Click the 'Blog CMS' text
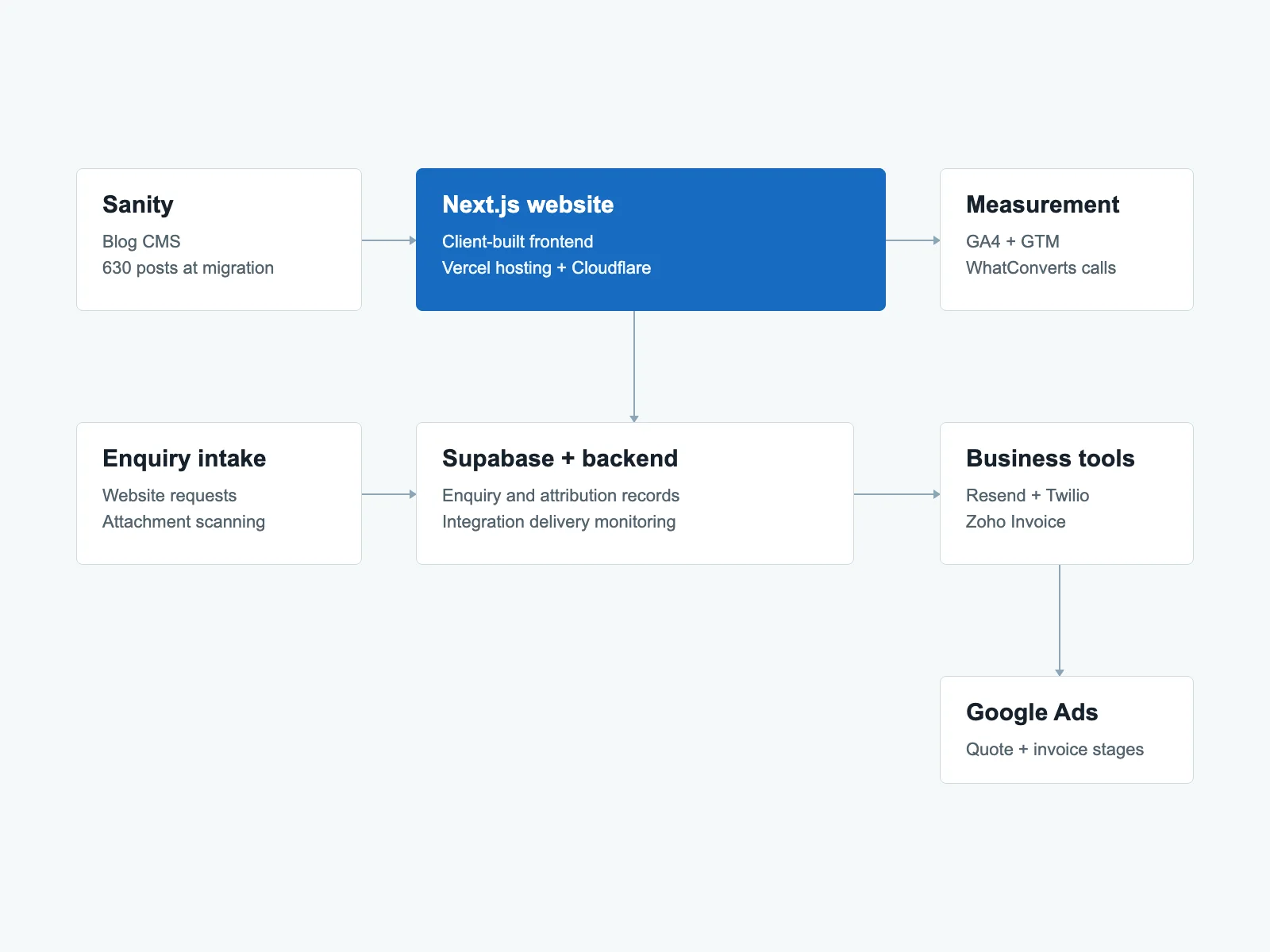1270x952 pixels. (141, 241)
